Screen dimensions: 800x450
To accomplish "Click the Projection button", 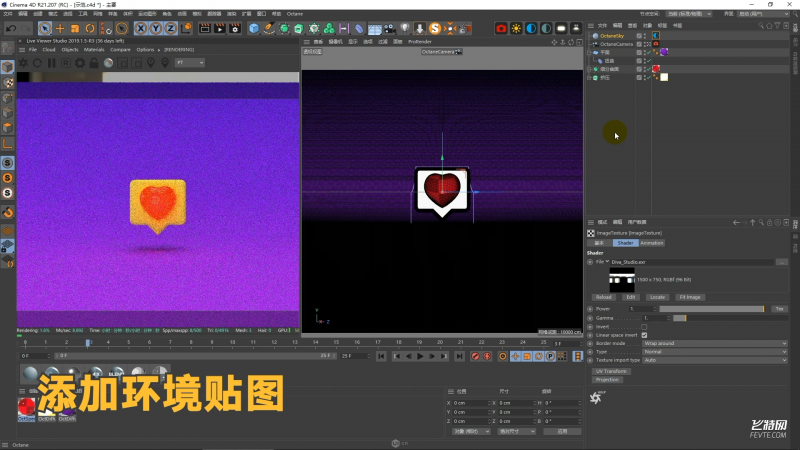I will pyautogui.click(x=607, y=380).
